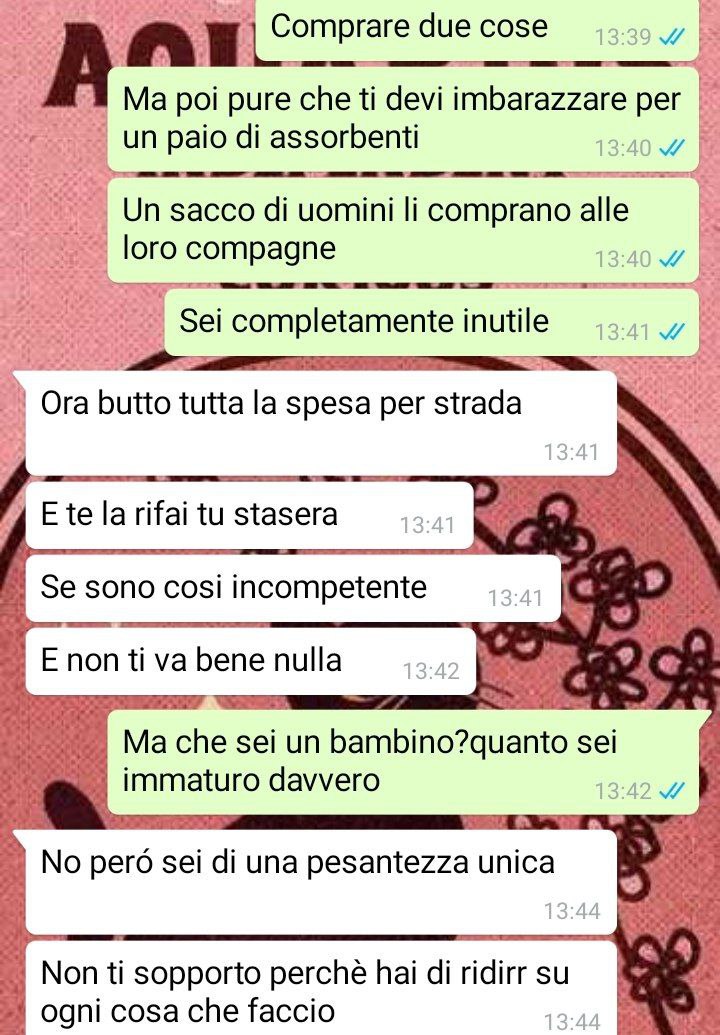Tap the 'Non ti sopporto perchè' message
The image size is (720, 1035).
[321, 988]
